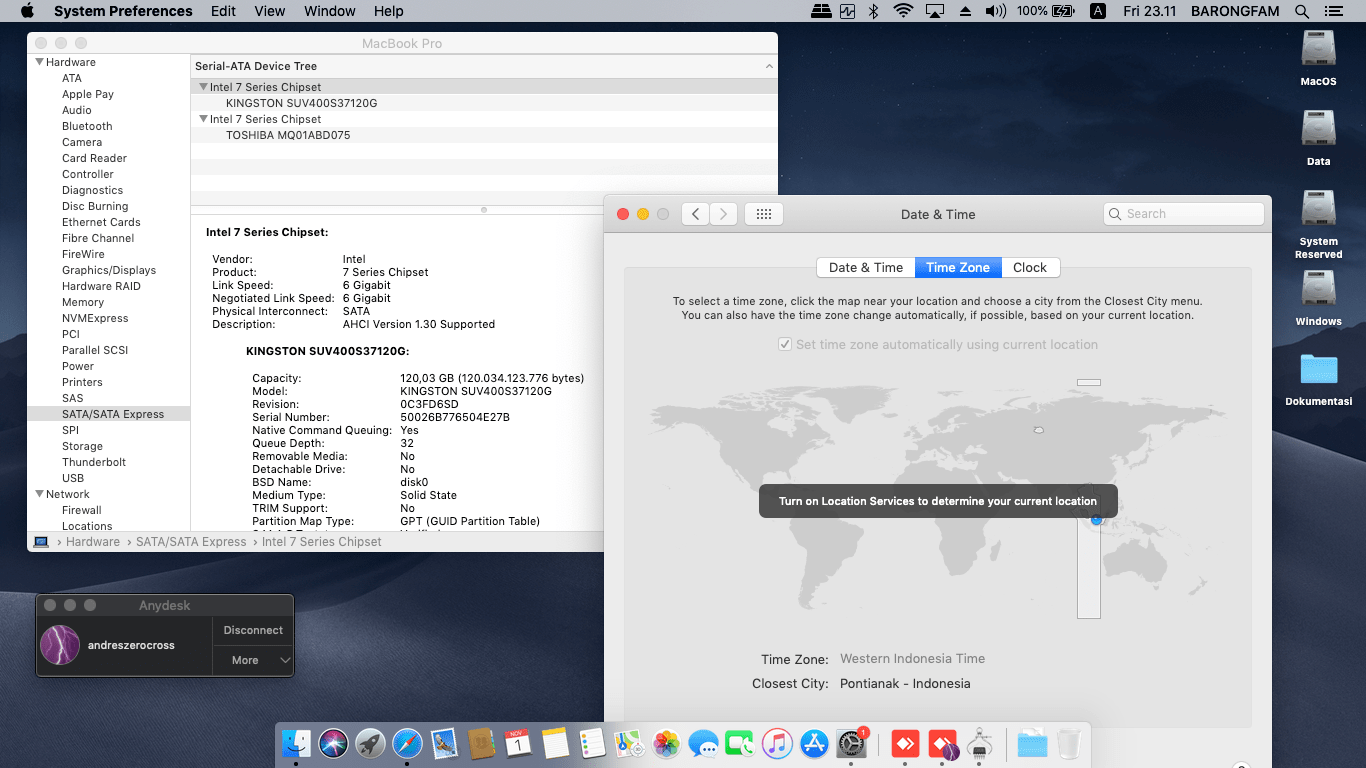
Task: Open the Apple menu
Action: (27, 11)
